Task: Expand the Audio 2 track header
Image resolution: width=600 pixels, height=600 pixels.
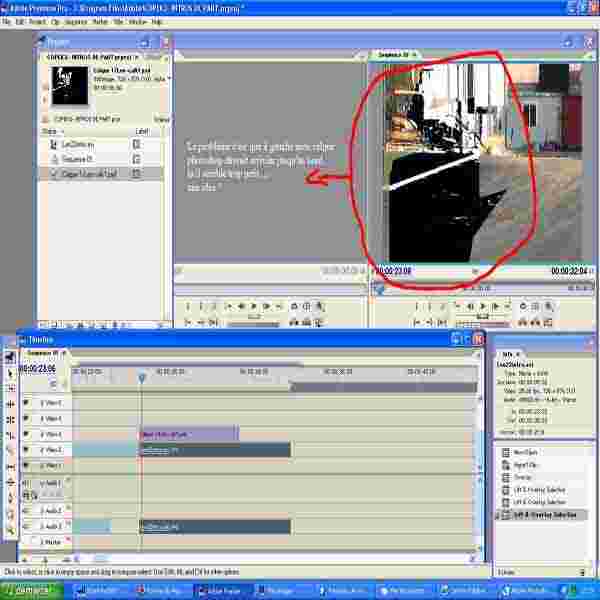Action: coord(42,510)
